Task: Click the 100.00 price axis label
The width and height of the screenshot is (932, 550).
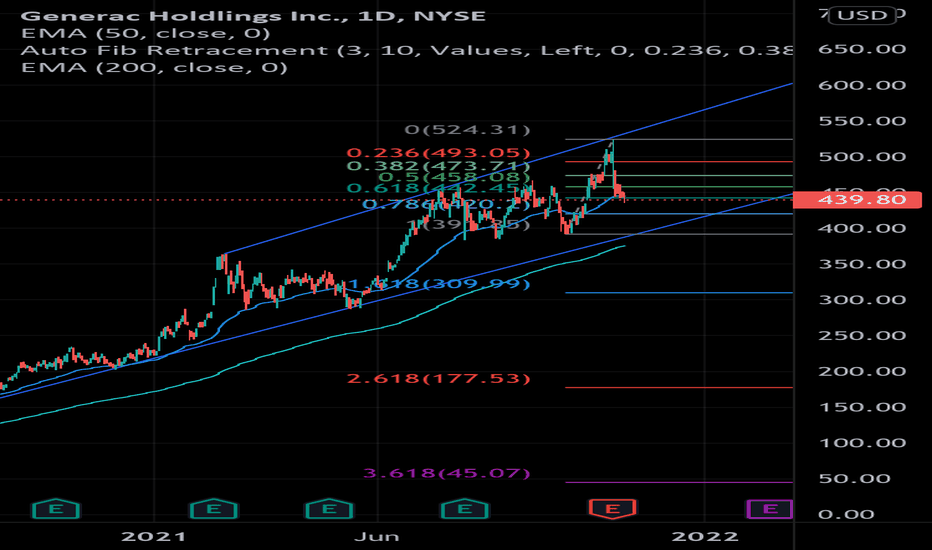Action: click(862, 442)
